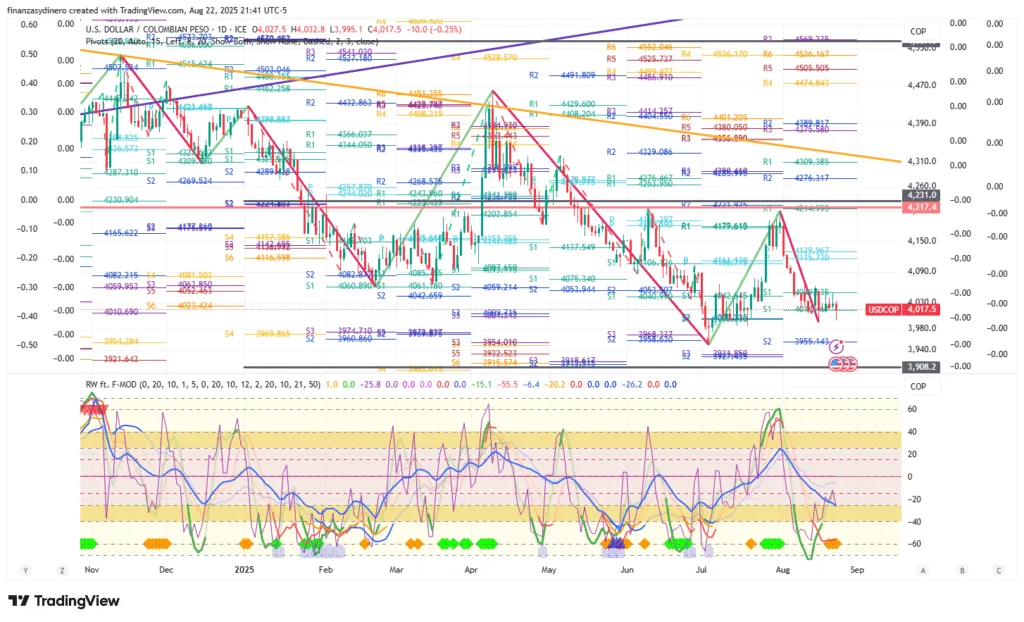This screenshot has width=1024, height=622.
Task: Click the 4,390.0 price axis value
Action: (922, 123)
